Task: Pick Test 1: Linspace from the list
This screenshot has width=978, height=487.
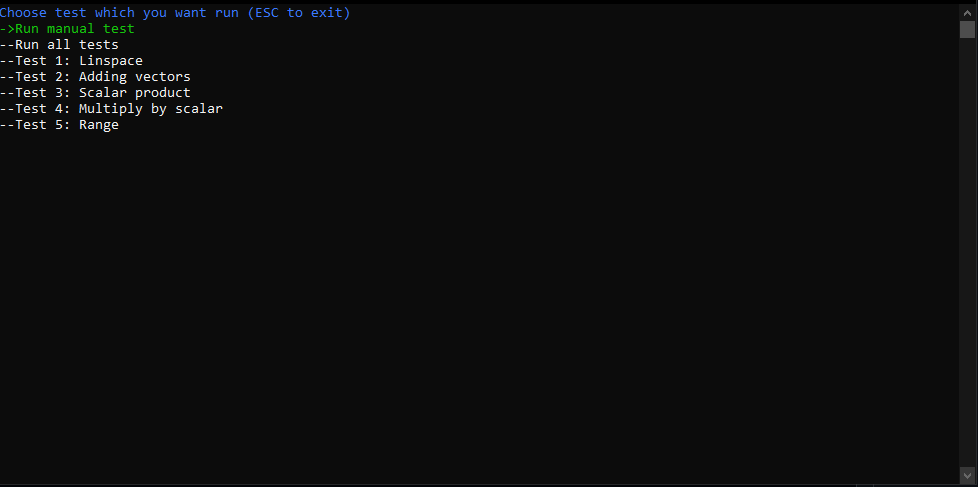Action: point(71,61)
